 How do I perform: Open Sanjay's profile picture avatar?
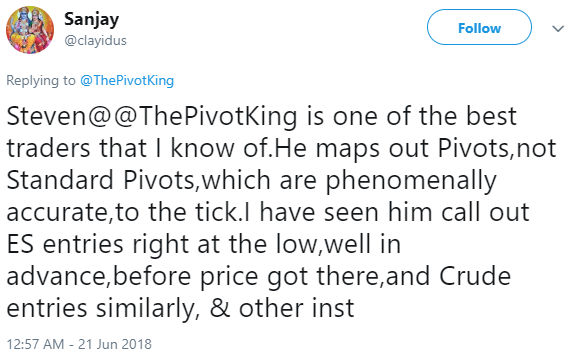point(30,30)
